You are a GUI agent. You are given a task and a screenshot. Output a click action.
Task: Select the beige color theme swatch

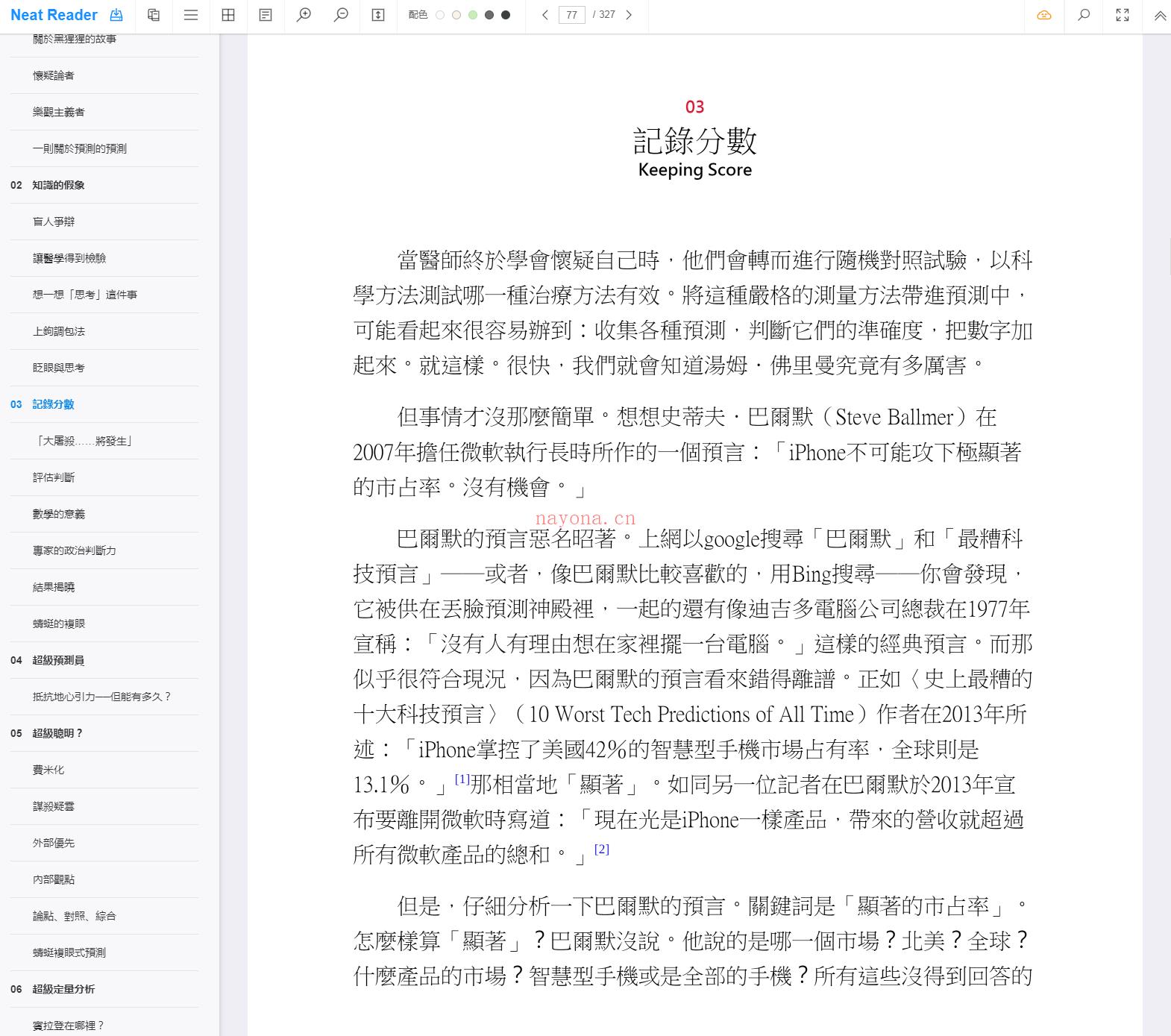tap(456, 15)
